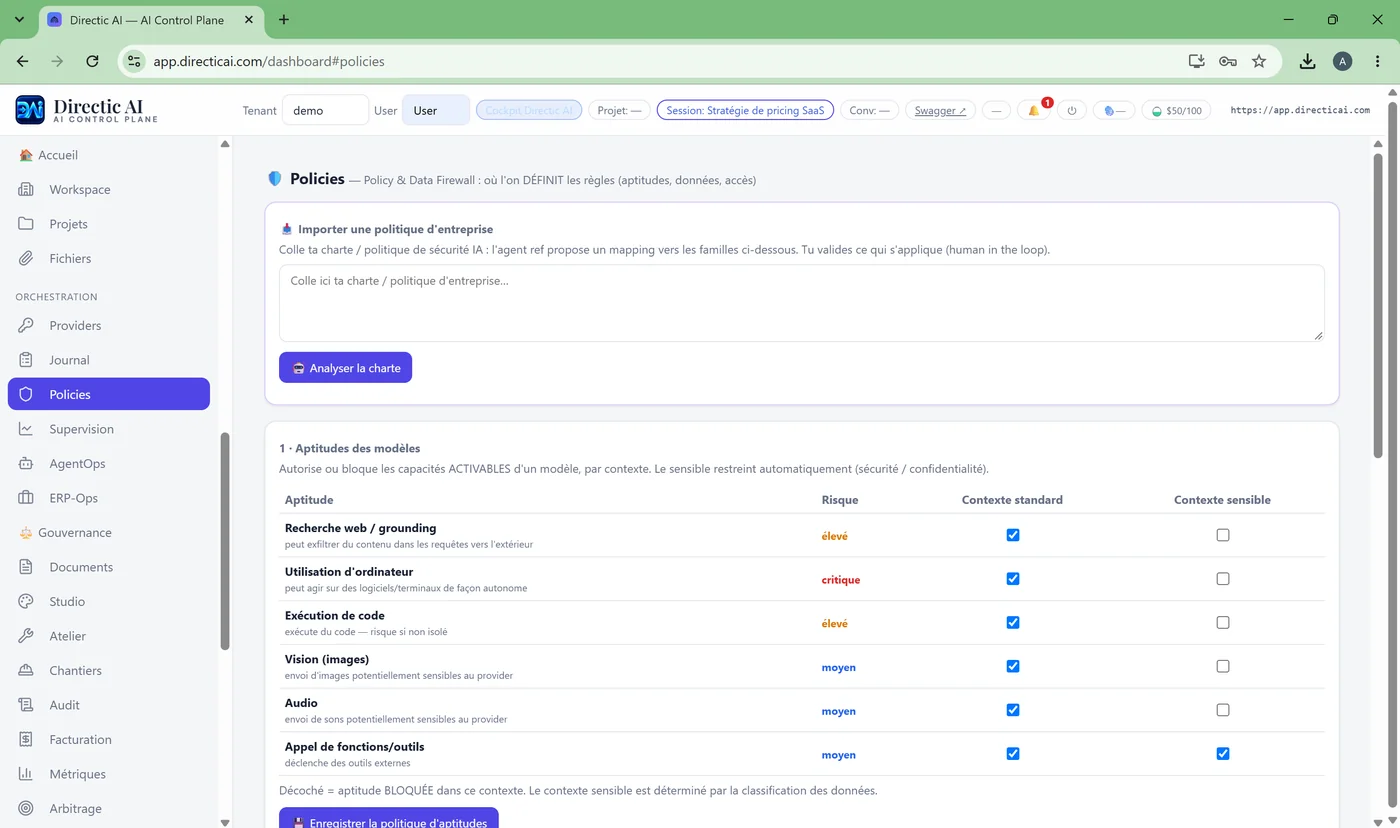1400x828 pixels.
Task: Uncheck standard context for Exécution de code
Action: [x=1013, y=623]
